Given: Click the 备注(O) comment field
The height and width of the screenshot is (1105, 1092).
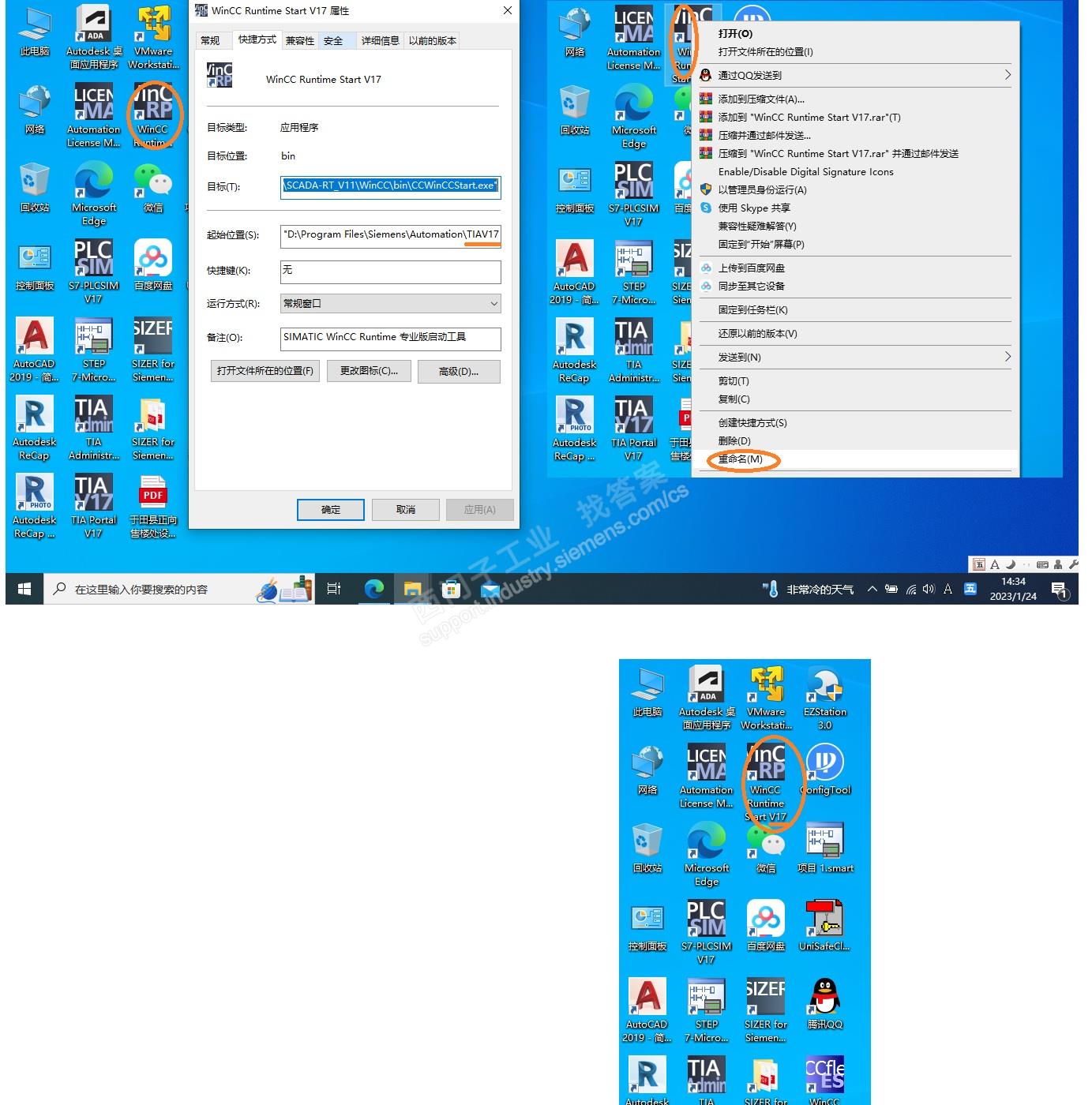Looking at the screenshot, I should (391, 338).
